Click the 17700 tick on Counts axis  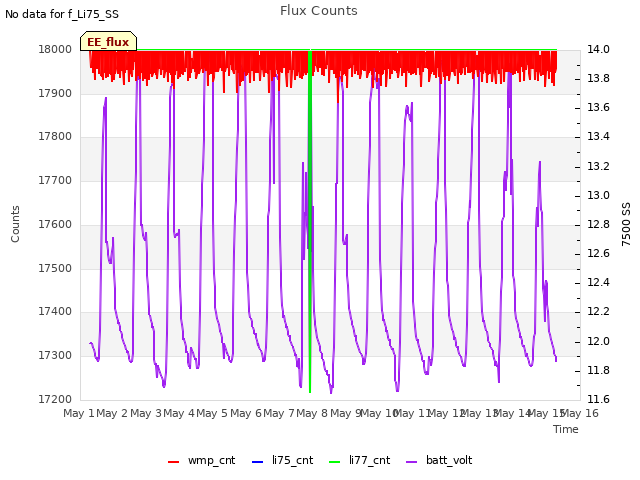pos(55,180)
